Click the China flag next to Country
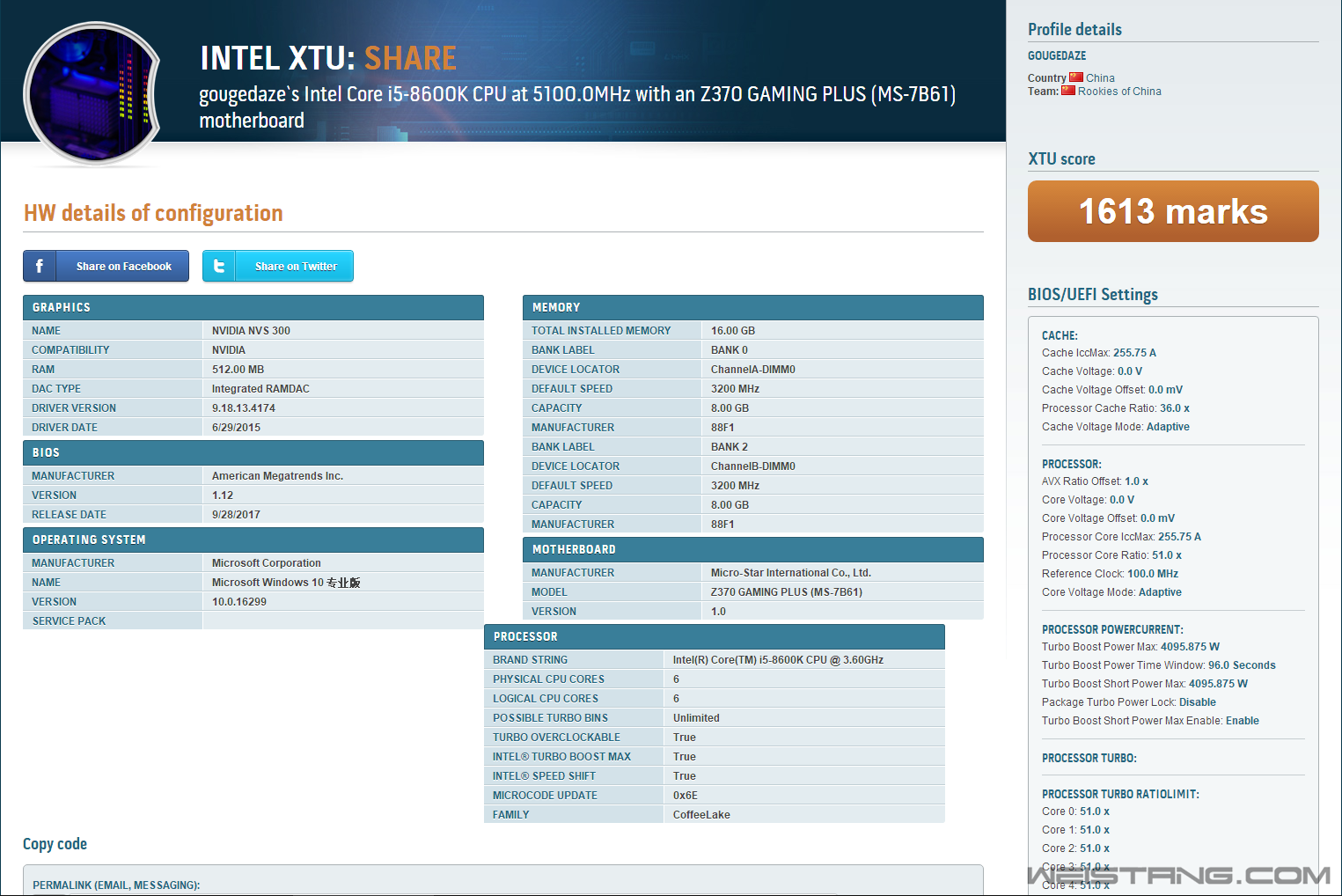1342x896 pixels. pos(1076,77)
